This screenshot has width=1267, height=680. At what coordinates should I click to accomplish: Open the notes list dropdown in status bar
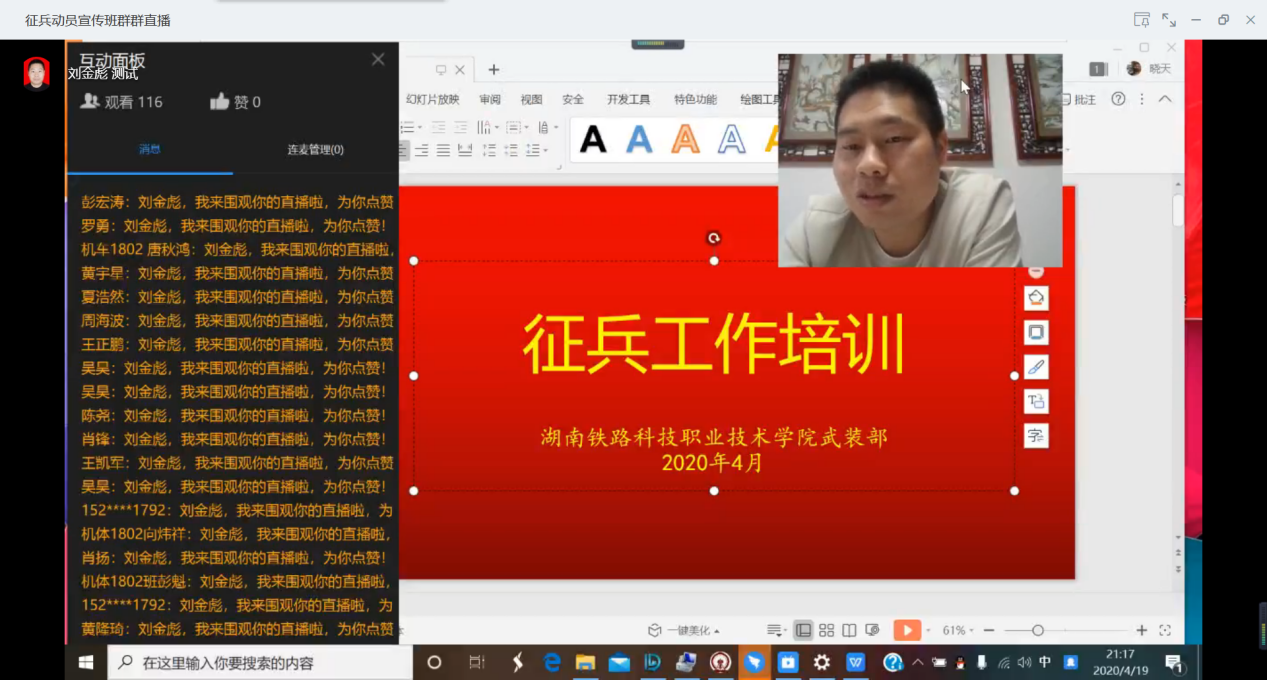(x=777, y=630)
